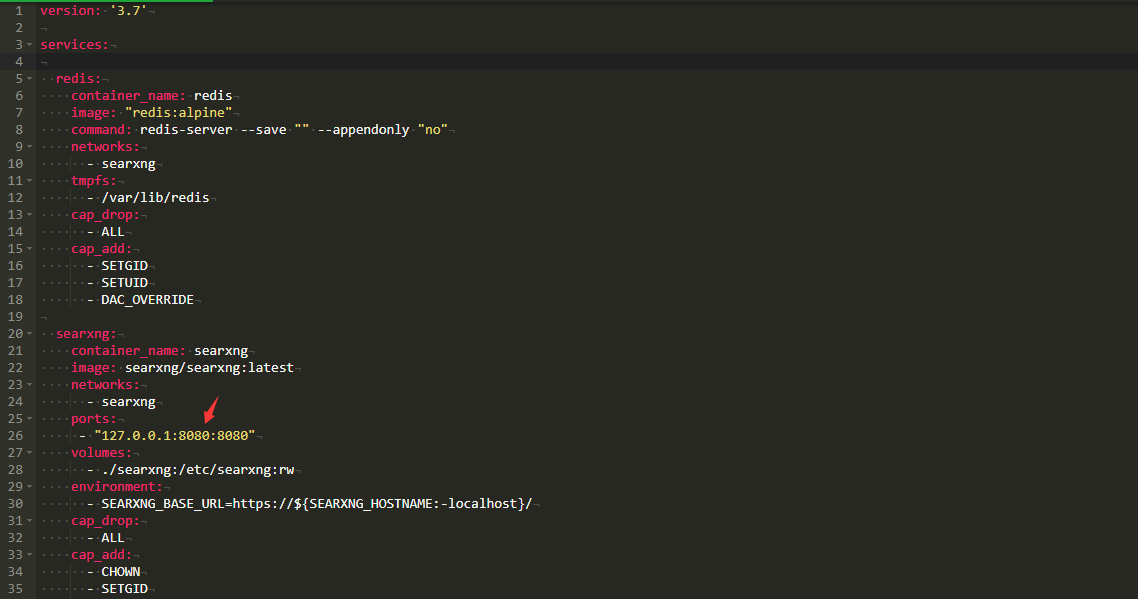Click the '--appendonly' flag in the command
This screenshot has height=599, width=1138.
(364, 130)
